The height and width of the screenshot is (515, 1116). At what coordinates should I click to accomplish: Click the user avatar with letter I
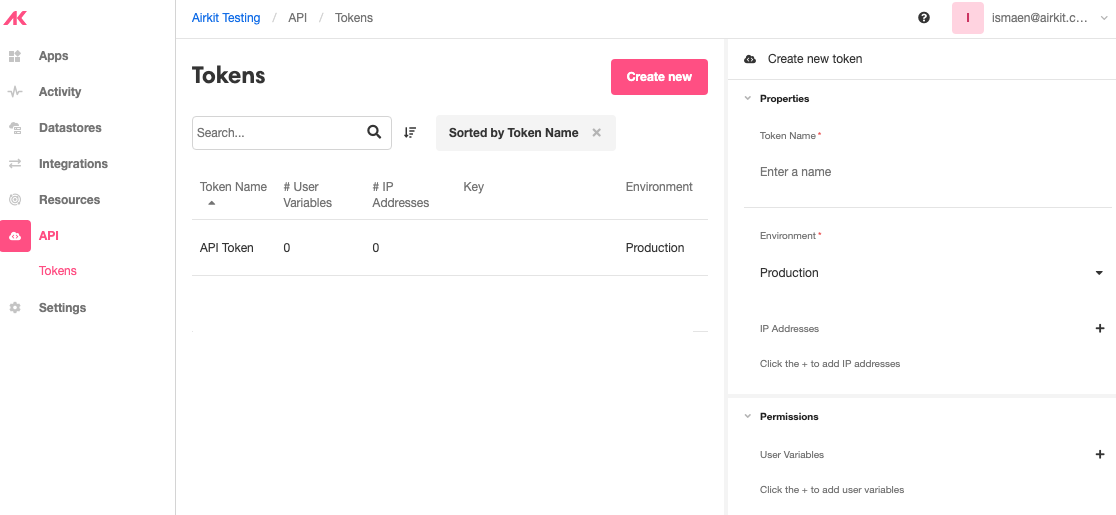pos(968,18)
